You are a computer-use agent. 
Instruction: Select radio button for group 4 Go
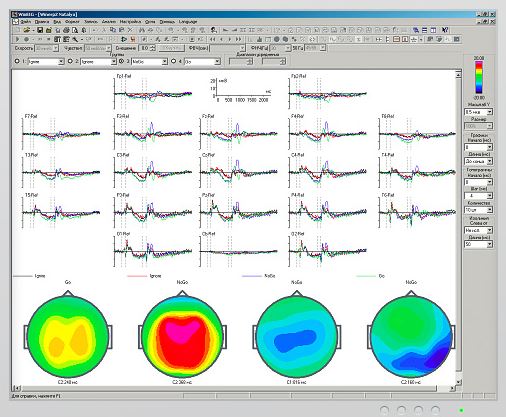pos(173,61)
